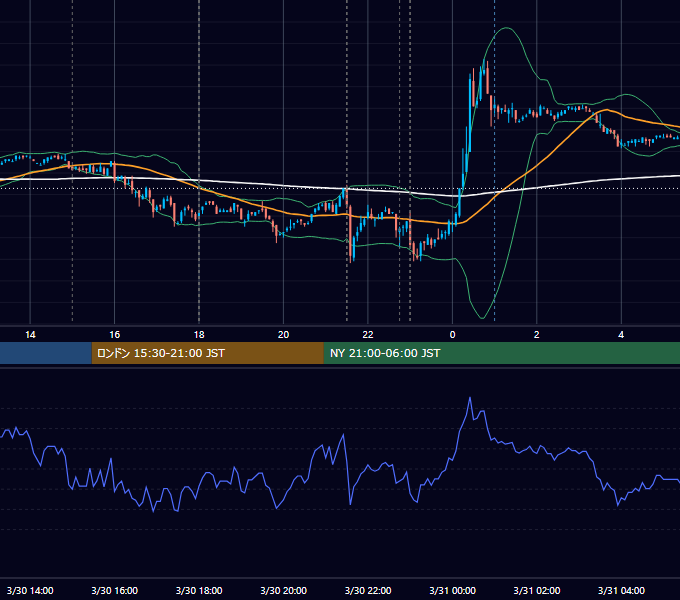Click the 3/30 20:00 time label
Screen dimensions: 680x600
point(283,590)
